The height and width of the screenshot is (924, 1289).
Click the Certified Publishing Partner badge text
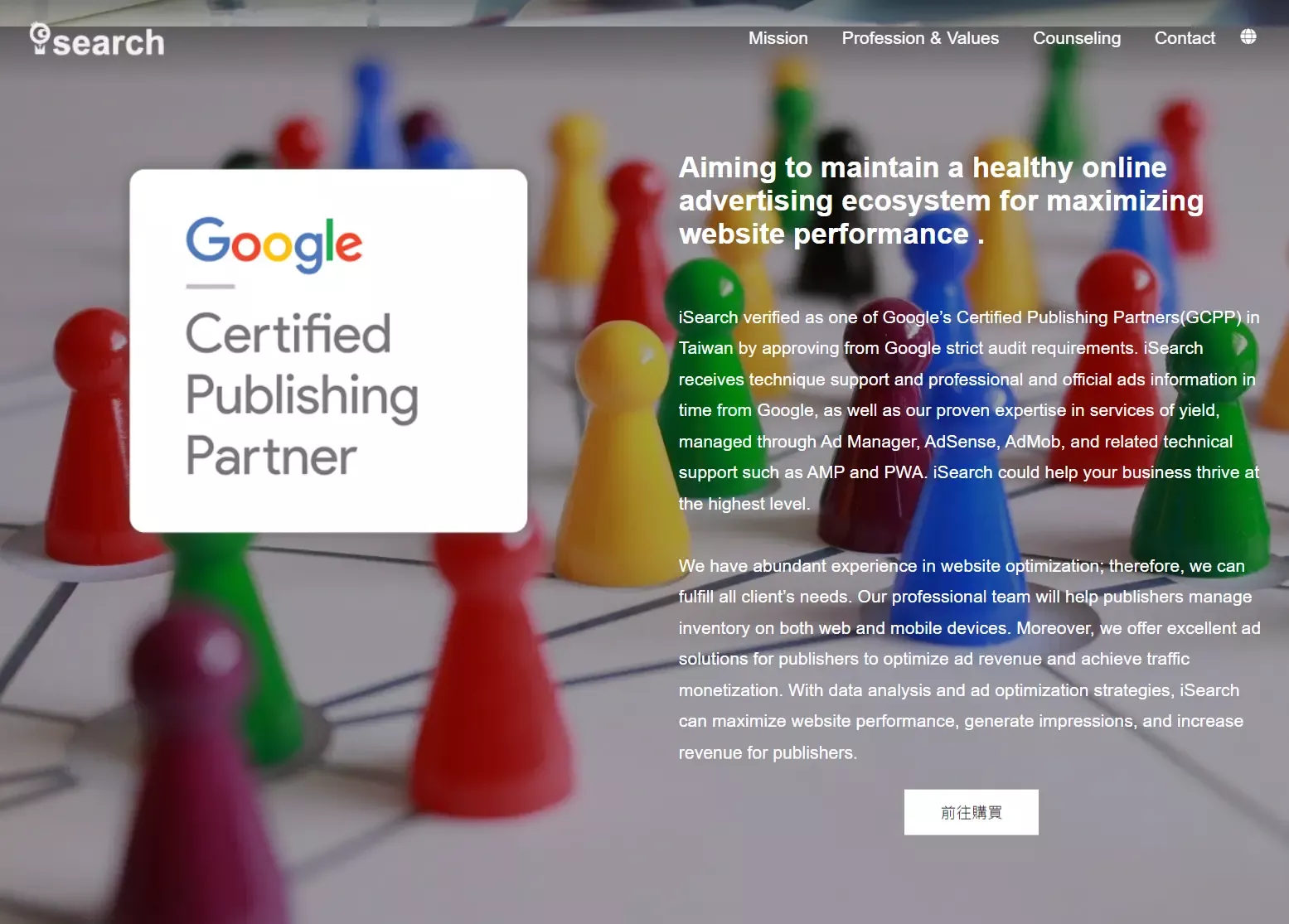[302, 394]
